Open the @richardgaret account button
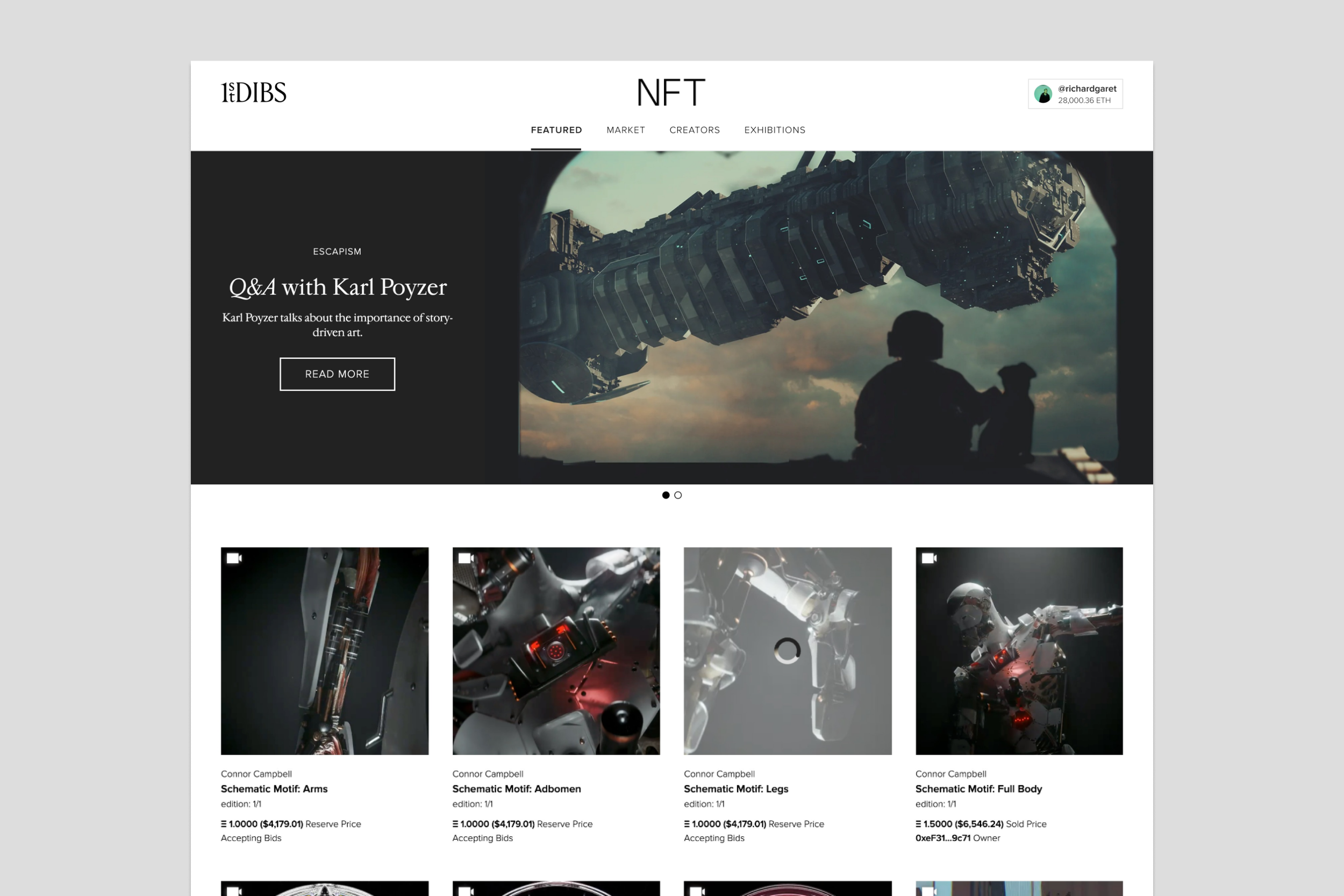 click(x=1075, y=94)
